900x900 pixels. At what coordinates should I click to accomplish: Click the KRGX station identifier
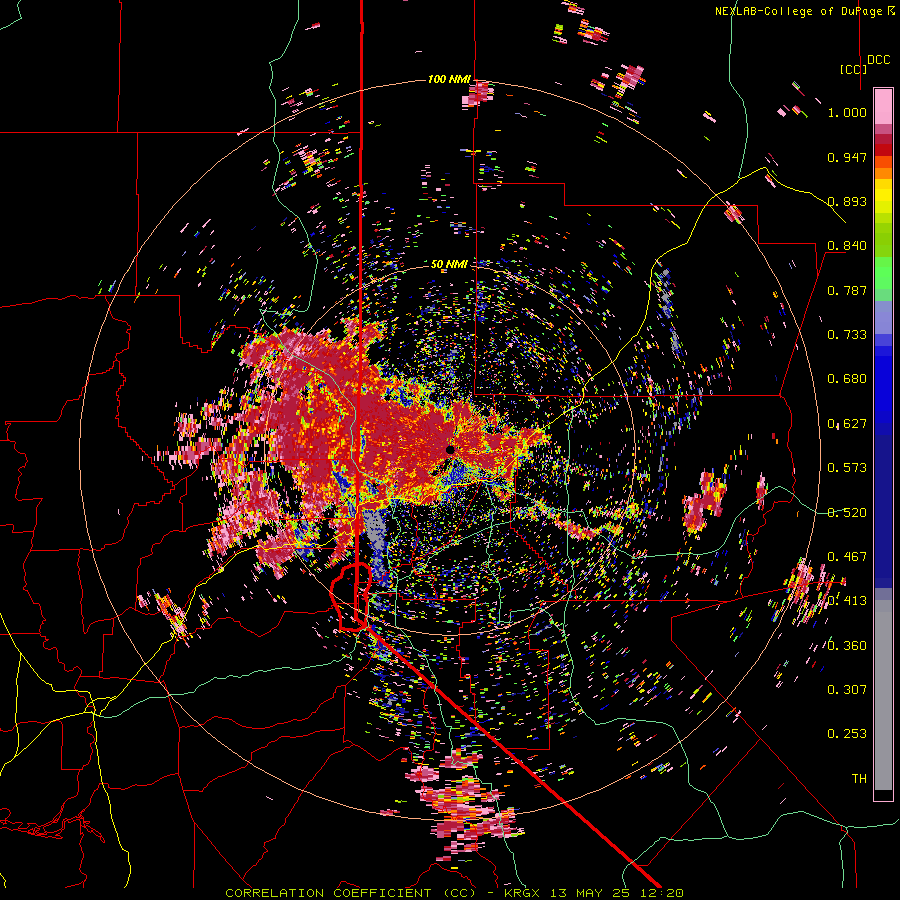pos(524,893)
